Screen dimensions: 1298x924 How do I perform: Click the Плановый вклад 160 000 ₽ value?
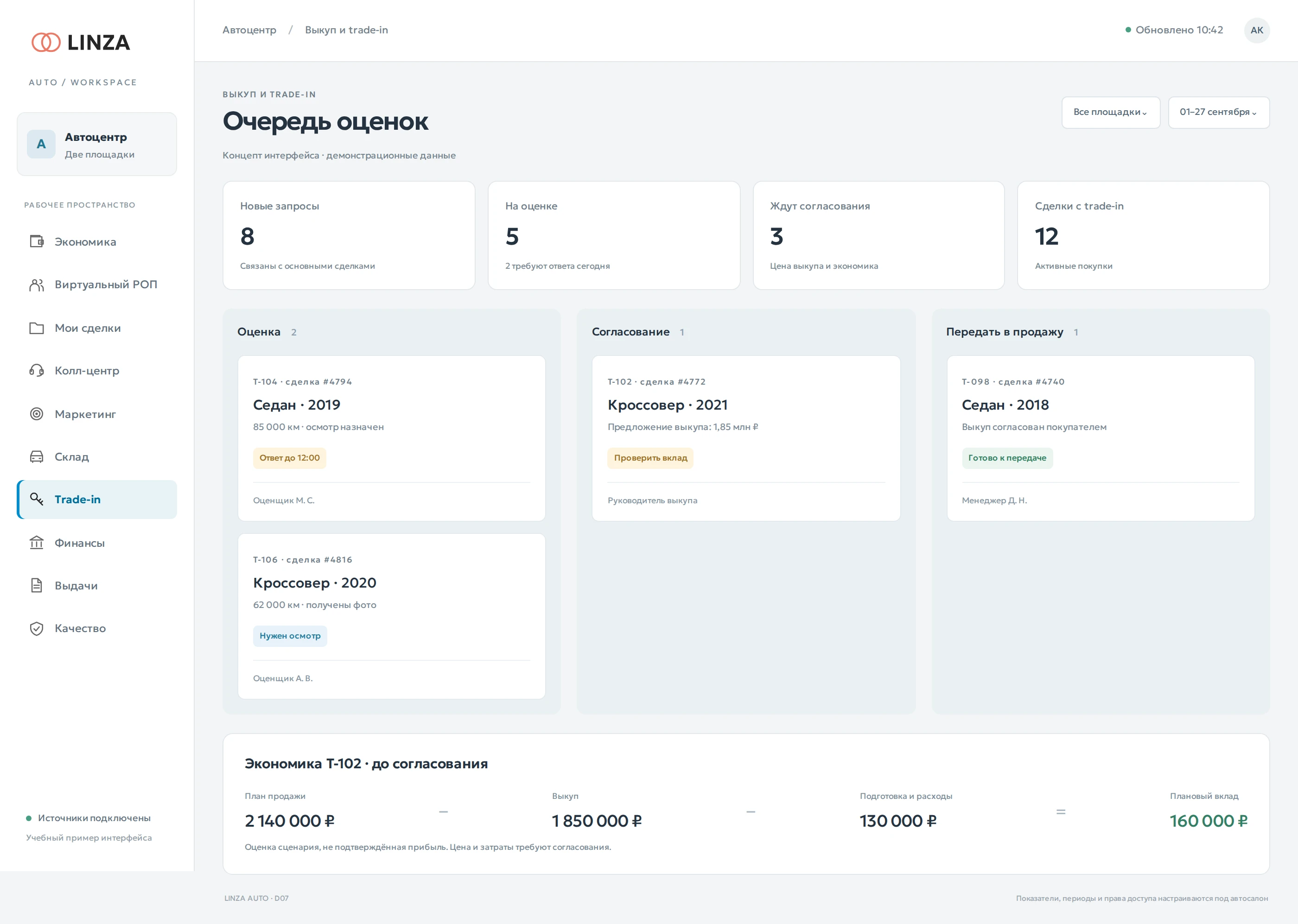(1209, 821)
